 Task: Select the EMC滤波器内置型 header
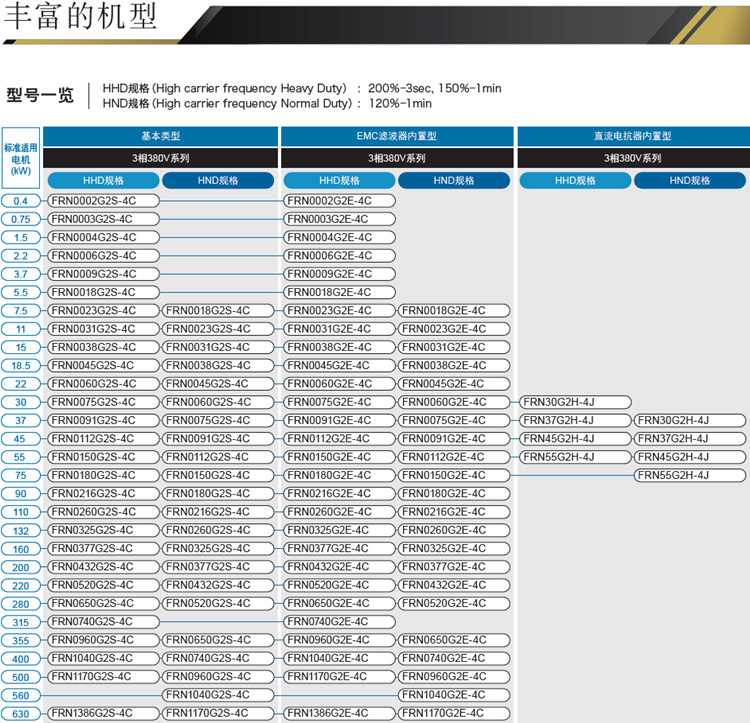(x=397, y=136)
